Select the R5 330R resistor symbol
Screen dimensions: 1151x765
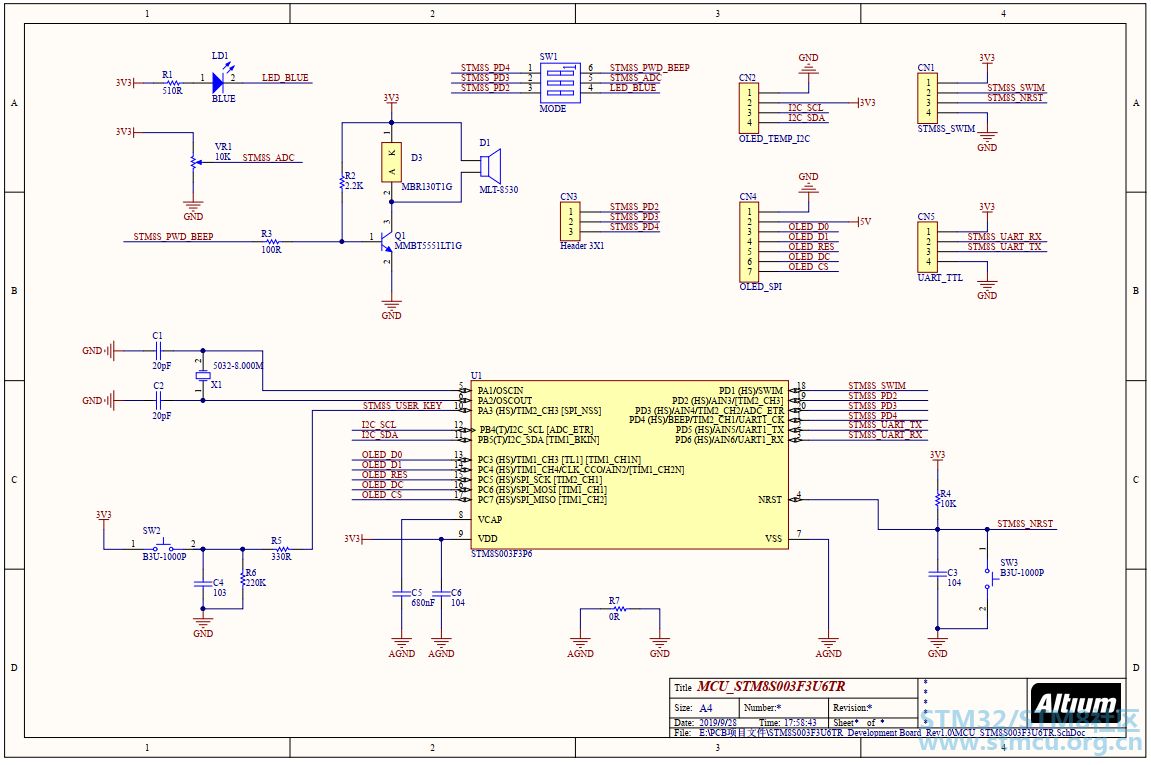pos(281,548)
